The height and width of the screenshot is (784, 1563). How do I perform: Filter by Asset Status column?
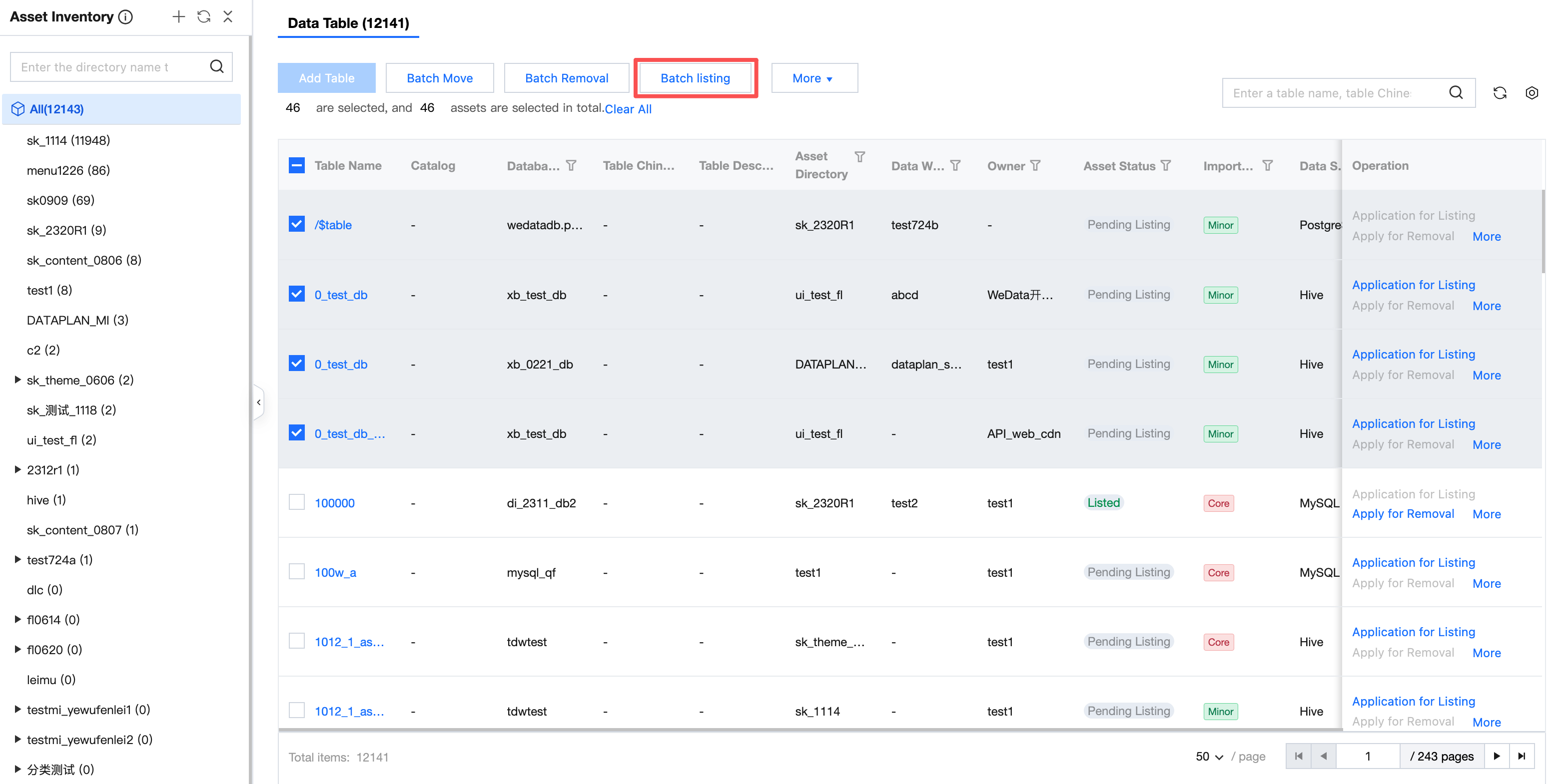click(1166, 165)
